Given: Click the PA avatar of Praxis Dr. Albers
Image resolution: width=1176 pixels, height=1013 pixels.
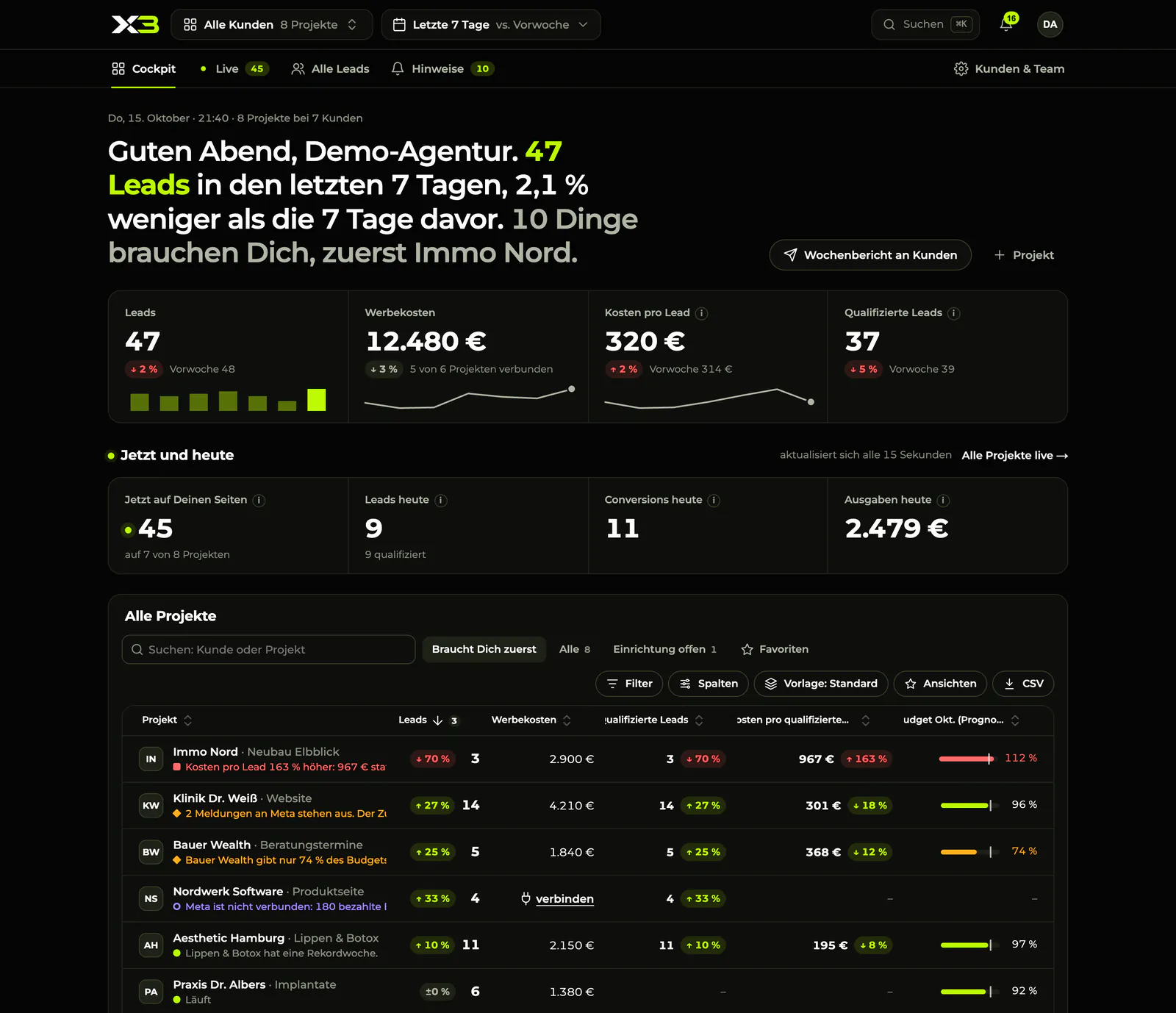Looking at the screenshot, I should pos(151,992).
